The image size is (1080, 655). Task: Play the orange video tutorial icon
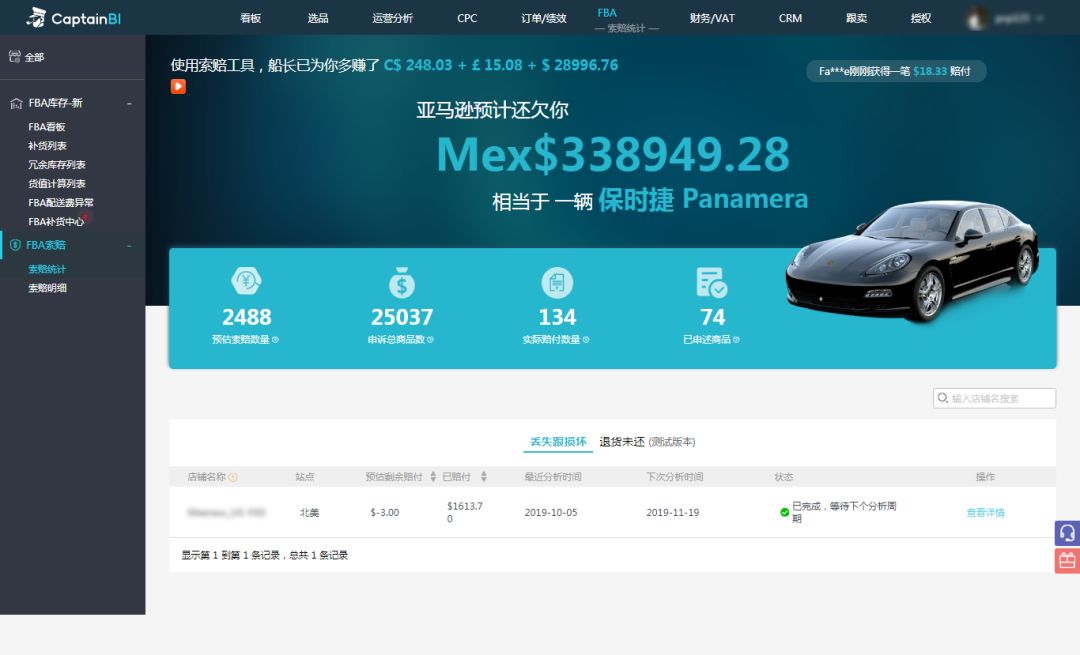(178, 86)
